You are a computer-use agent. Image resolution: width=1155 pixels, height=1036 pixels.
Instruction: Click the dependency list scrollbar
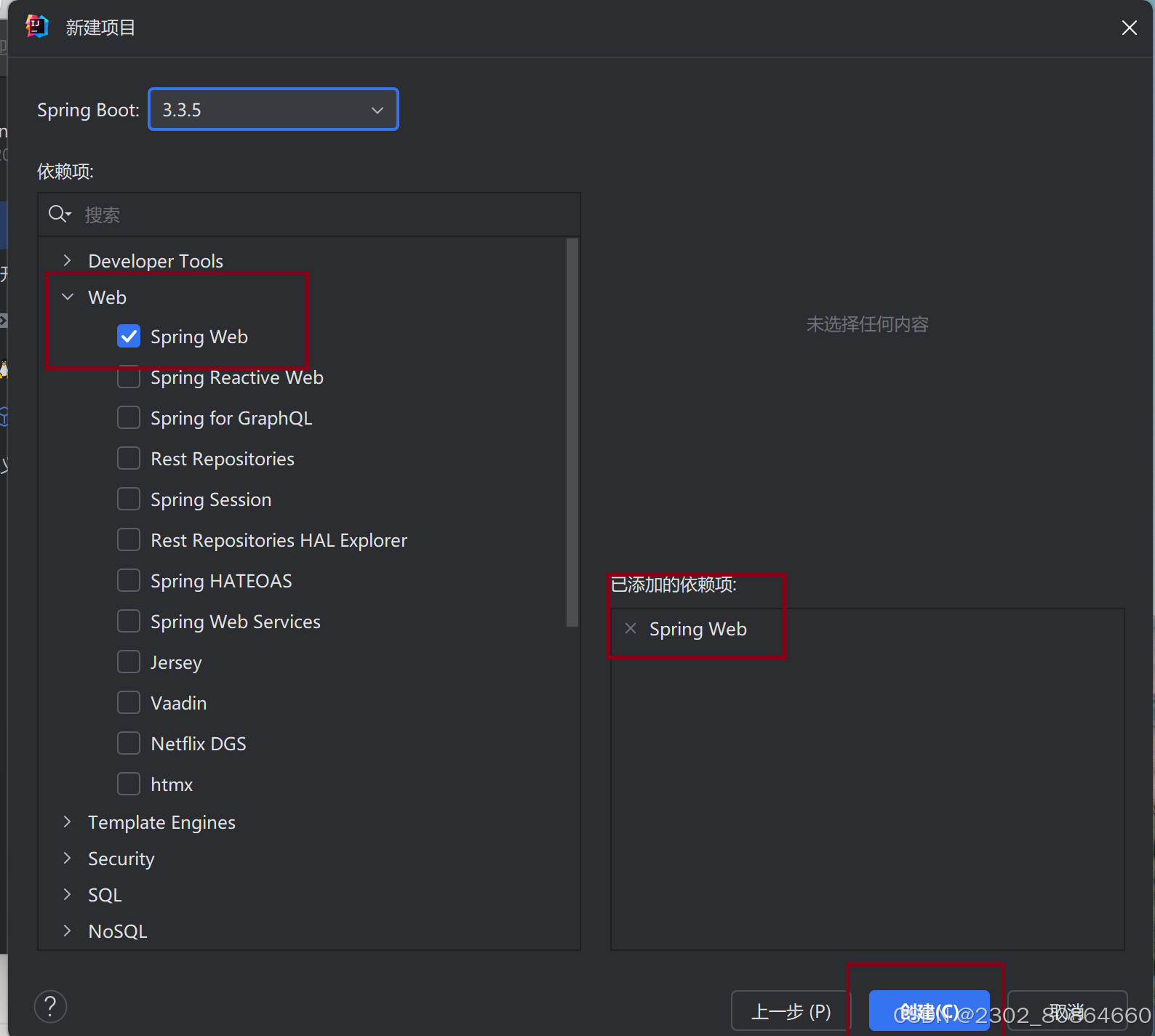click(x=572, y=433)
